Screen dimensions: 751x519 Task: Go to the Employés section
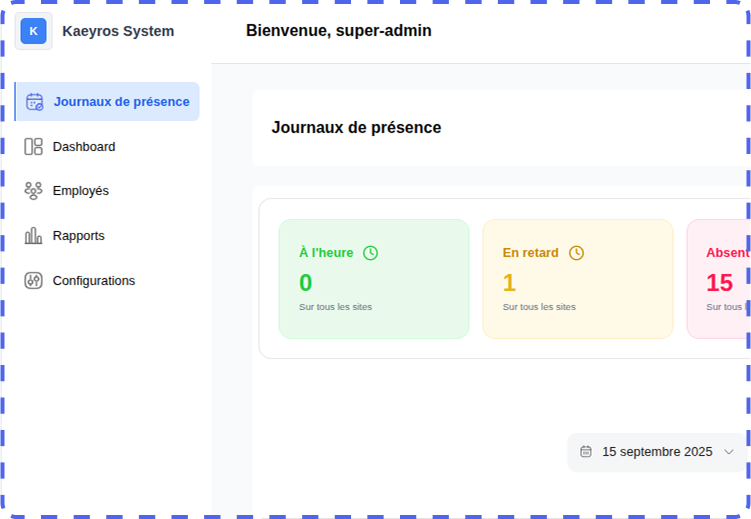tap(81, 190)
